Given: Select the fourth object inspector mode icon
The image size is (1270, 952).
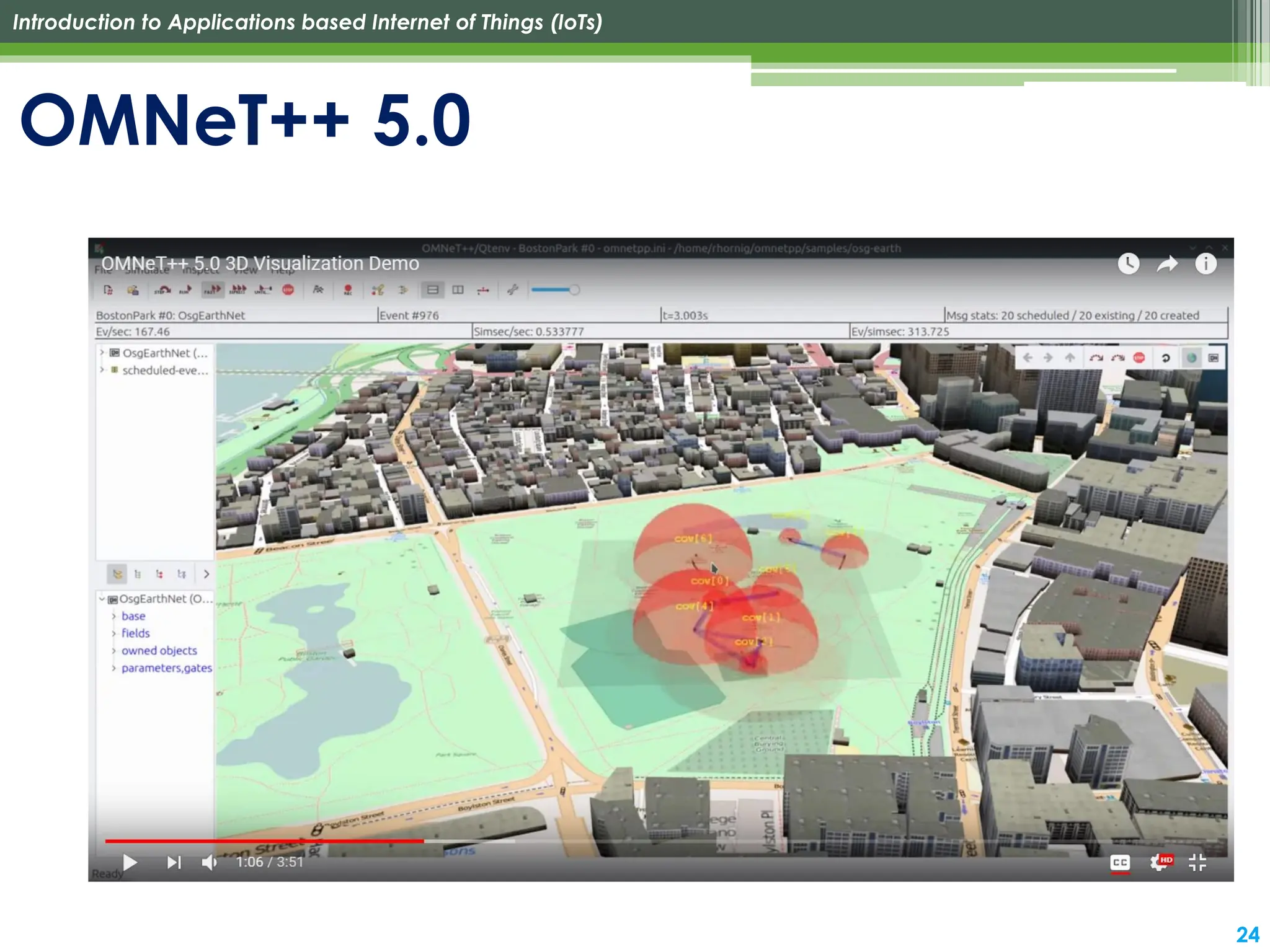Looking at the screenshot, I should pyautogui.click(x=181, y=574).
